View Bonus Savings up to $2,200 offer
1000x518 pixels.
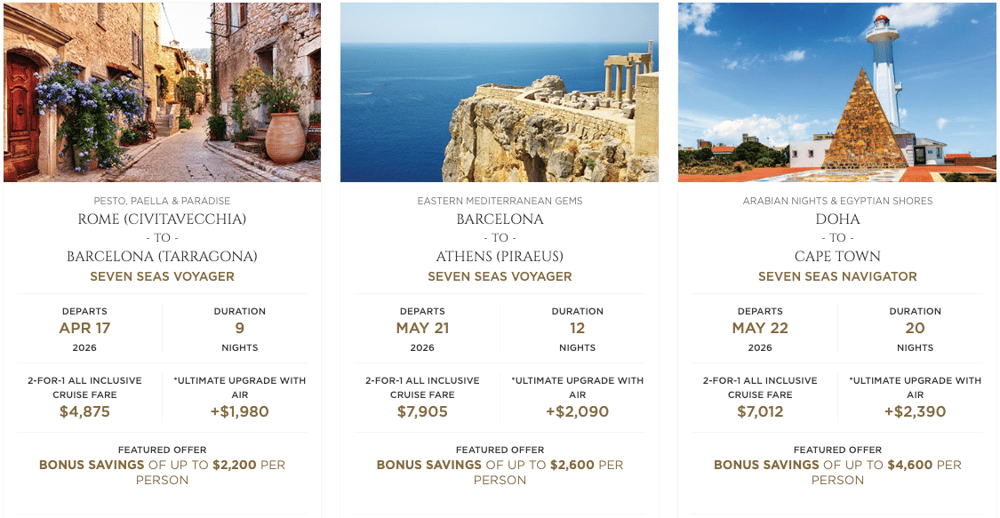click(x=162, y=472)
